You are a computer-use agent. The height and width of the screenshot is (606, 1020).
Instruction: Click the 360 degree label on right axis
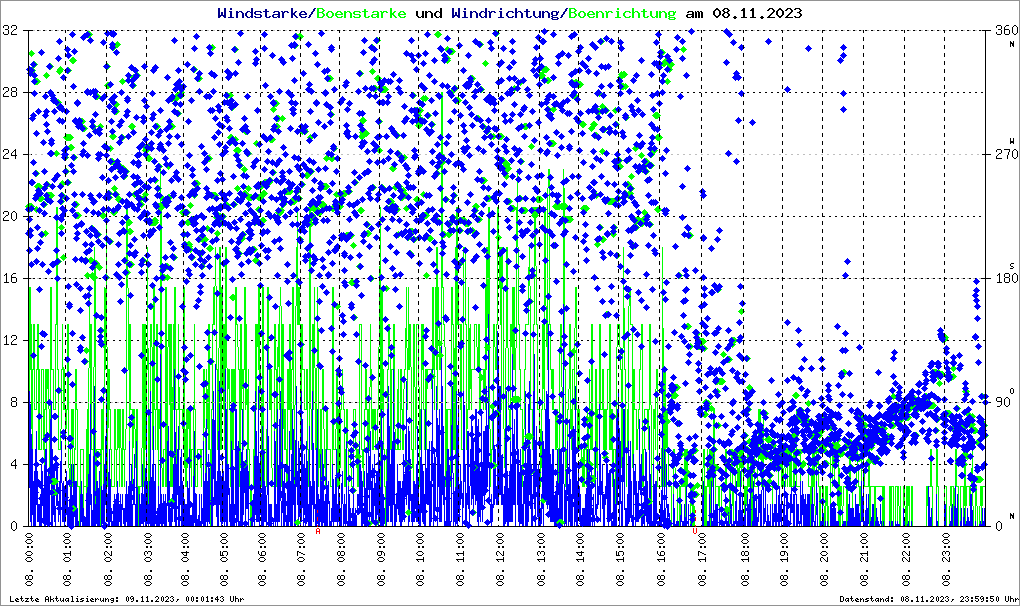coord(1003,31)
